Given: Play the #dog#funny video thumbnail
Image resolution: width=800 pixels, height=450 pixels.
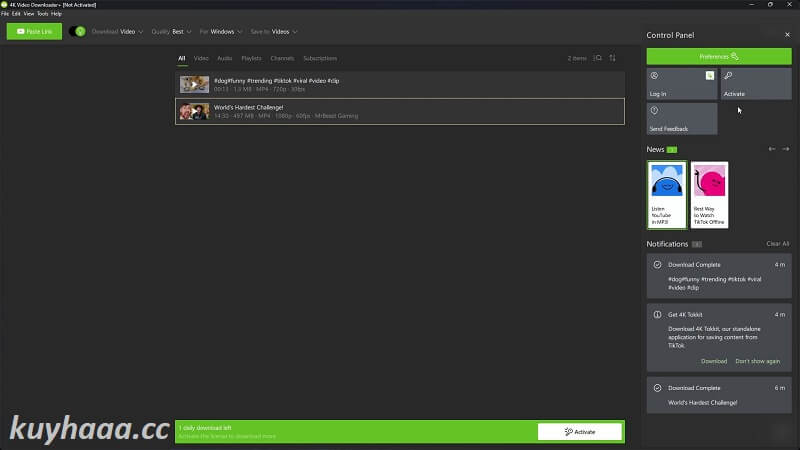Looking at the screenshot, I should [194, 84].
